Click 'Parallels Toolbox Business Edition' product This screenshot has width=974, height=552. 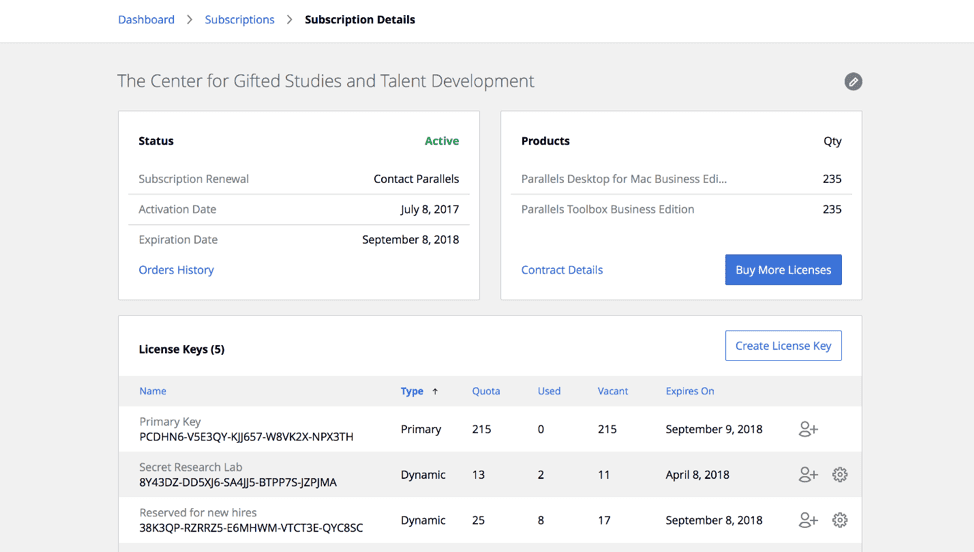(608, 209)
